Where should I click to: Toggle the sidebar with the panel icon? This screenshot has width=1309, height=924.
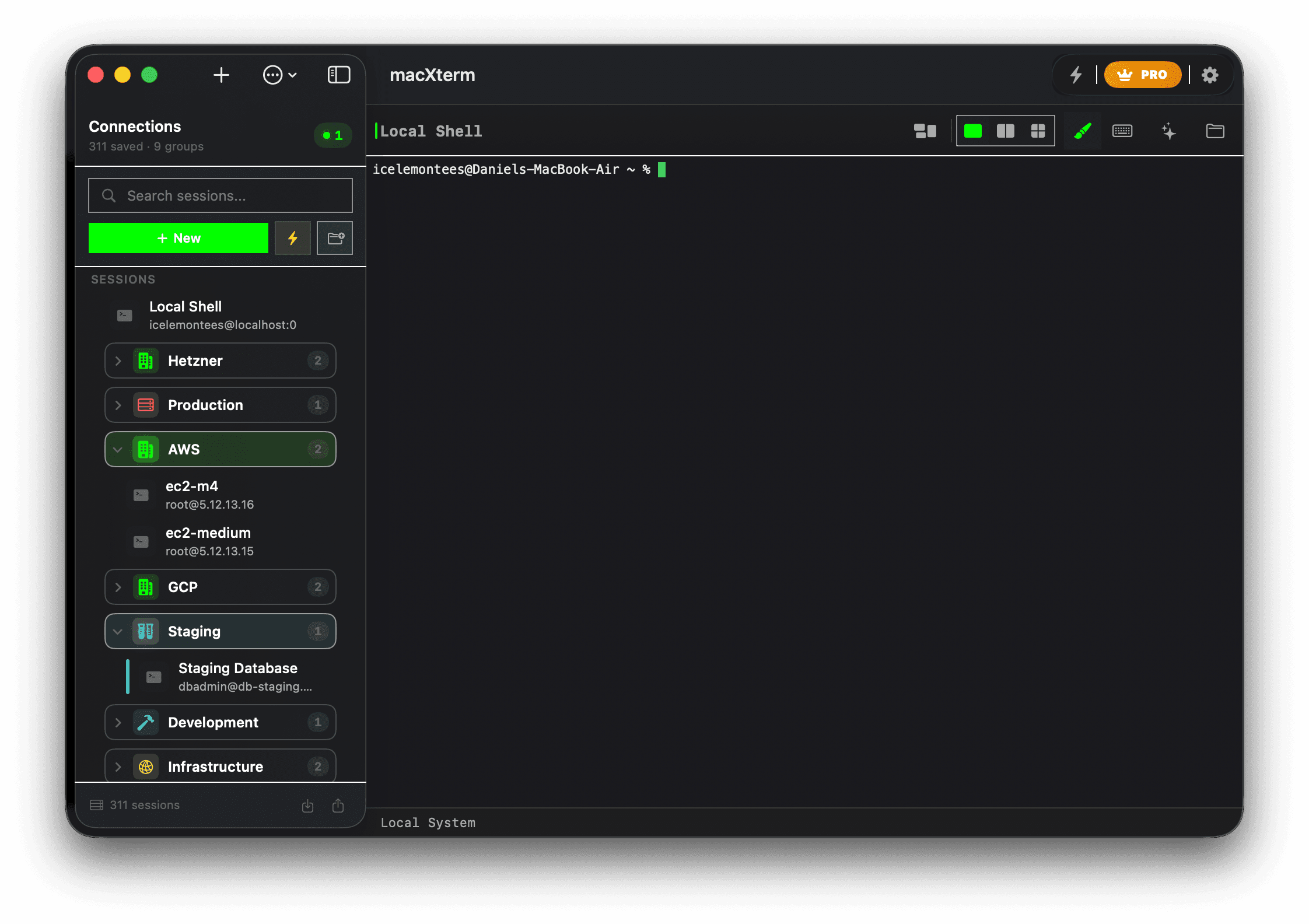338,75
